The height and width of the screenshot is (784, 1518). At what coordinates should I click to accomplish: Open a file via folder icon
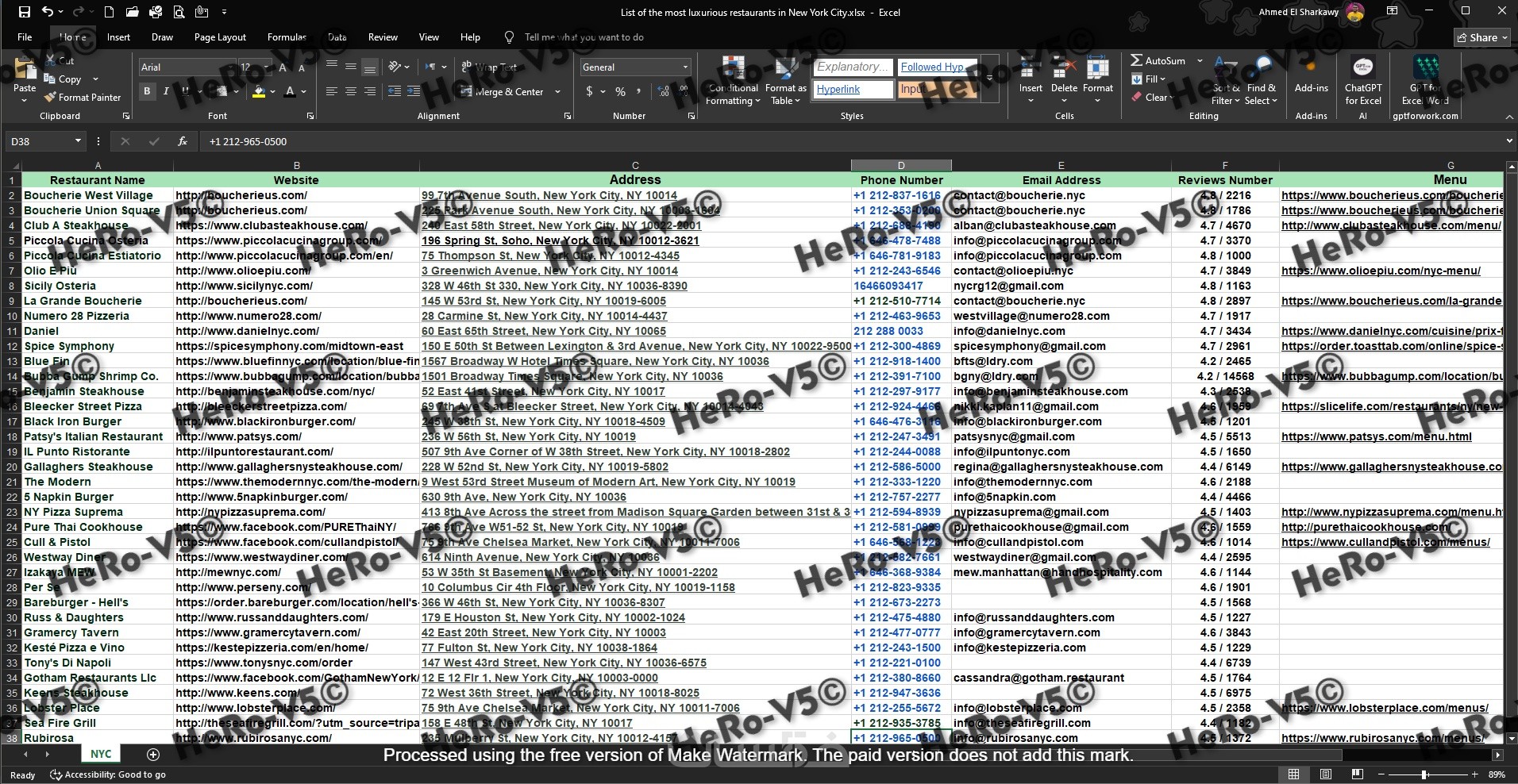132,12
